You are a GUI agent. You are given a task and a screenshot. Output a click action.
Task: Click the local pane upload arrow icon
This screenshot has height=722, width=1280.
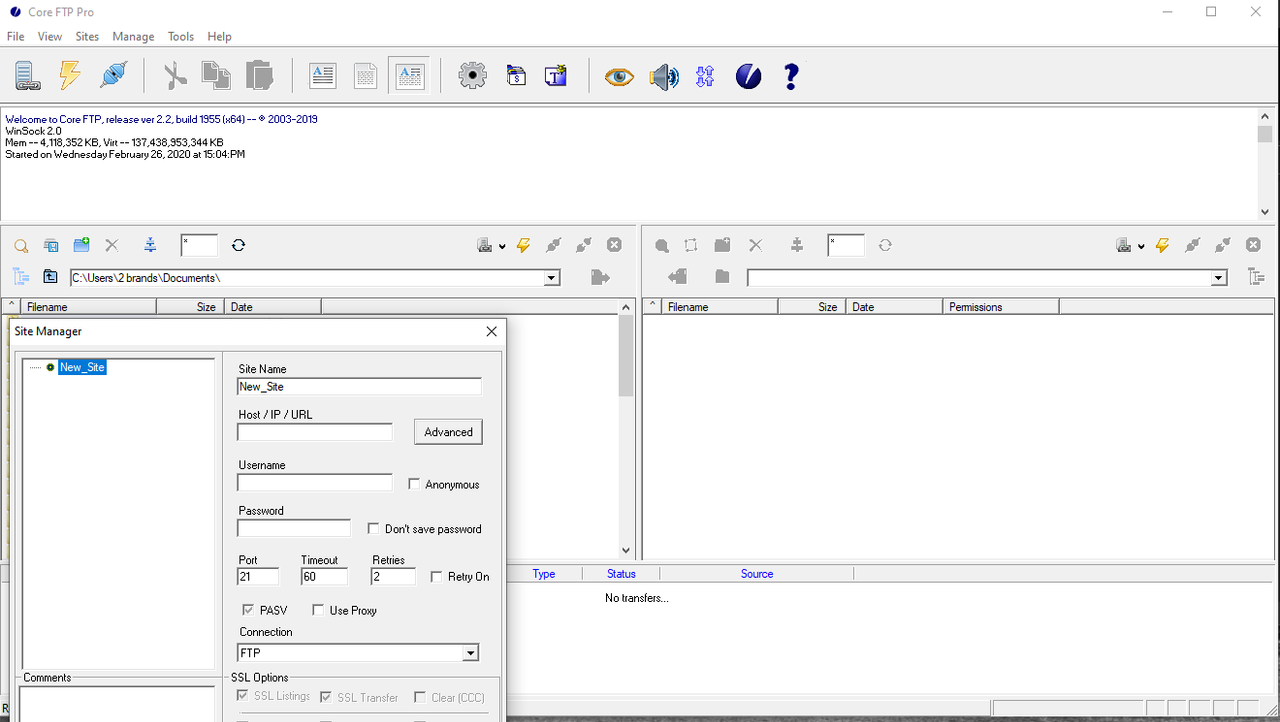coord(600,277)
